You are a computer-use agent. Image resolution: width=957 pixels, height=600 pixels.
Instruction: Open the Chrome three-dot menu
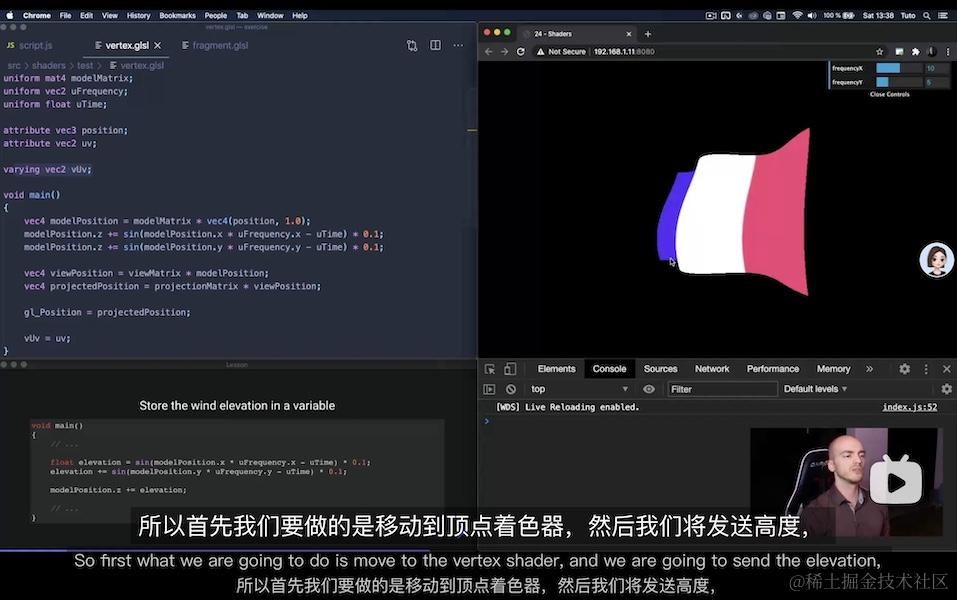coord(948,52)
